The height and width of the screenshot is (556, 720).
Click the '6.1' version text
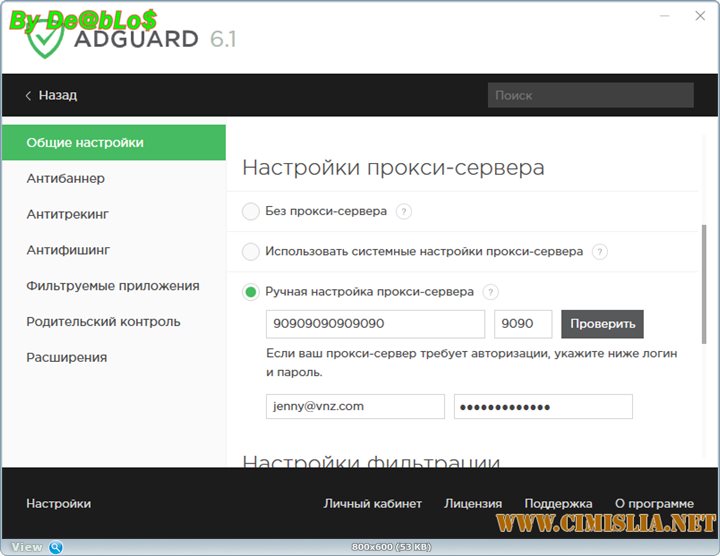pos(223,39)
